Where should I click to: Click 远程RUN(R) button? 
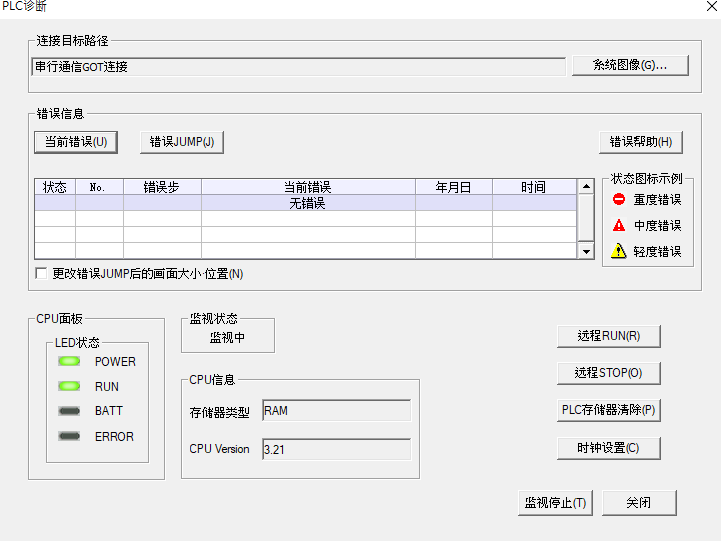coord(608,336)
